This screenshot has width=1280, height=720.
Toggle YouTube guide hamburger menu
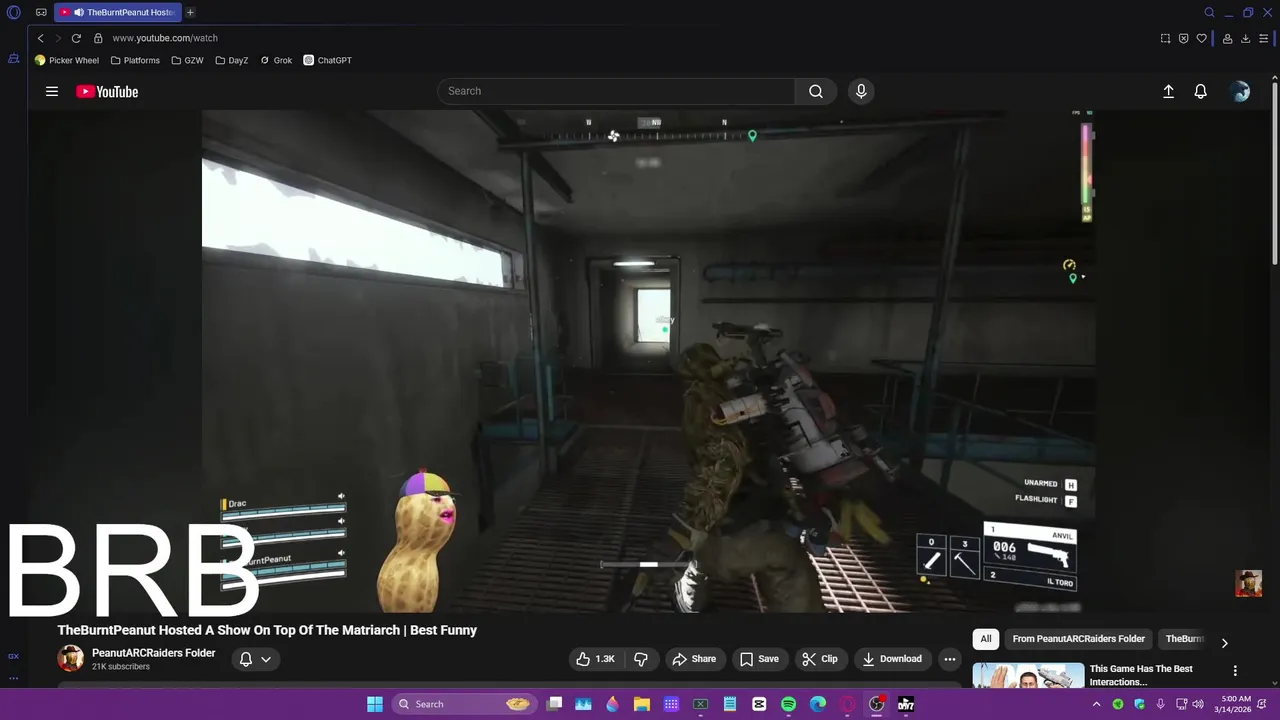pyautogui.click(x=52, y=91)
